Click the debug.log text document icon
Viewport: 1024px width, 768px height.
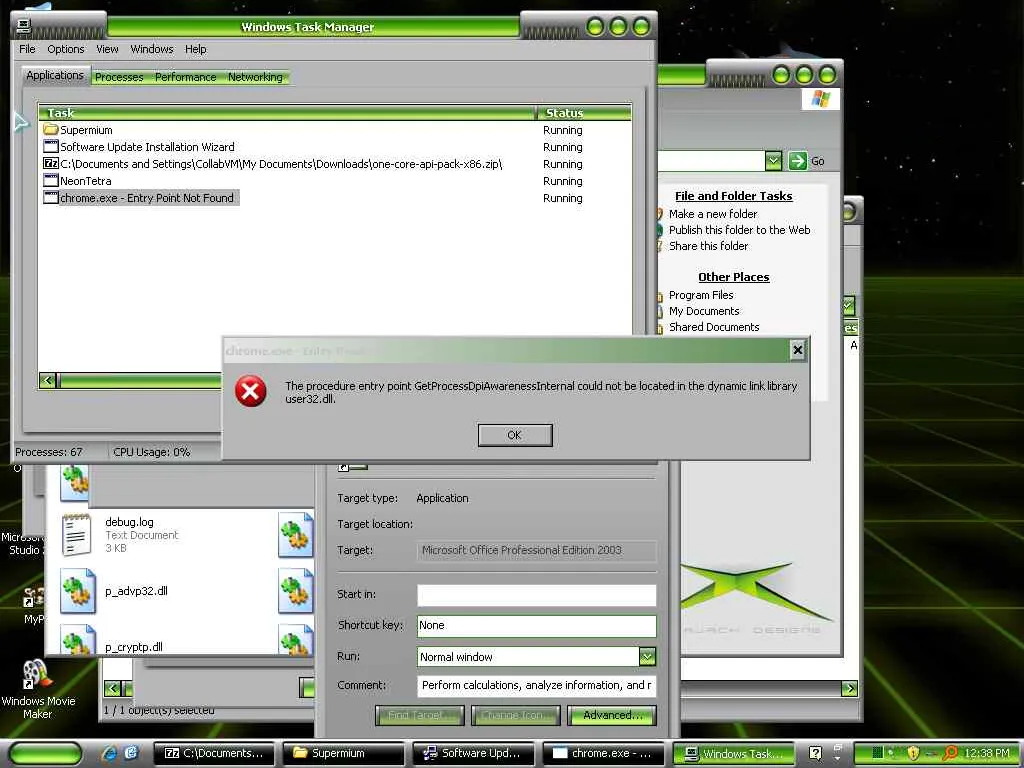[76, 535]
